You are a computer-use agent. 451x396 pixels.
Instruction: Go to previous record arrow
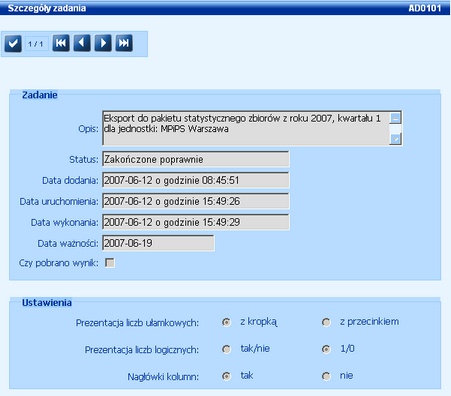[x=82, y=43]
